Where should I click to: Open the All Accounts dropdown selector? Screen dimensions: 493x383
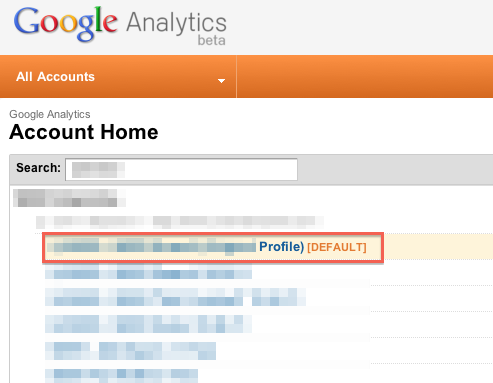pyautogui.click(x=118, y=77)
